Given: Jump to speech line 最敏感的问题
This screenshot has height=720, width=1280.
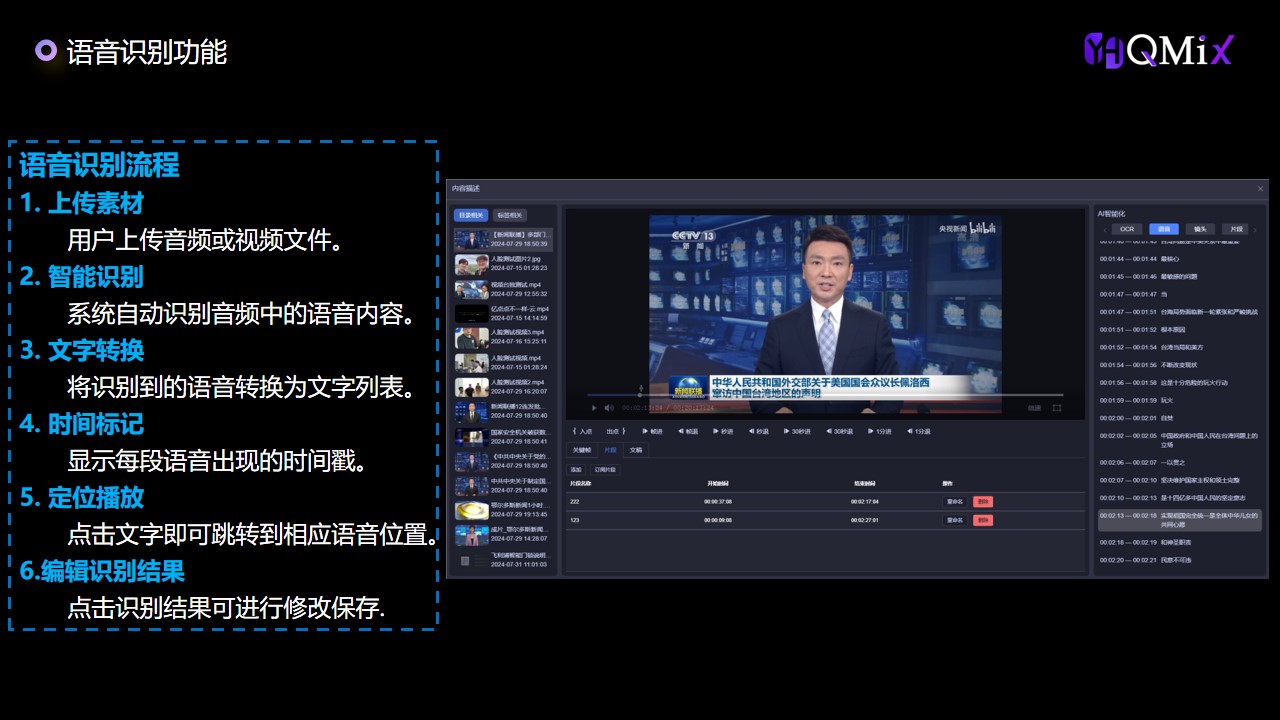Looking at the screenshot, I should [x=1180, y=276].
